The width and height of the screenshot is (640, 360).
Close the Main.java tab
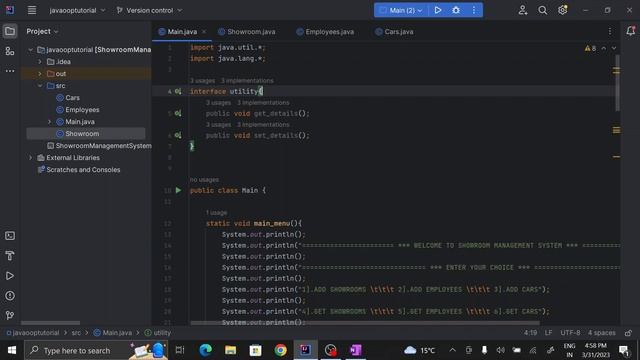coord(204,31)
